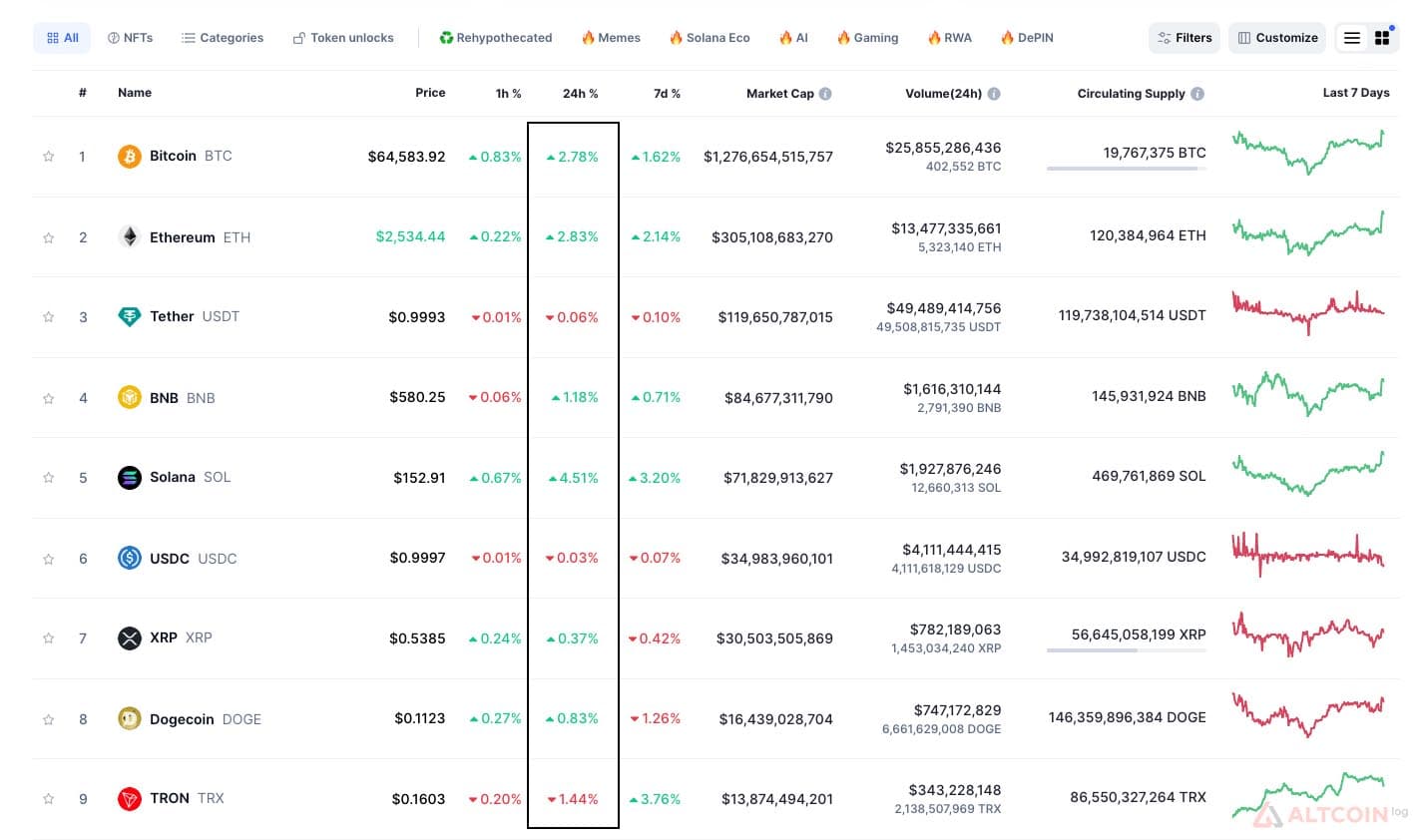Toggle watchlist star on the BNB row
The height and width of the screenshot is (840, 1423).
point(48,398)
